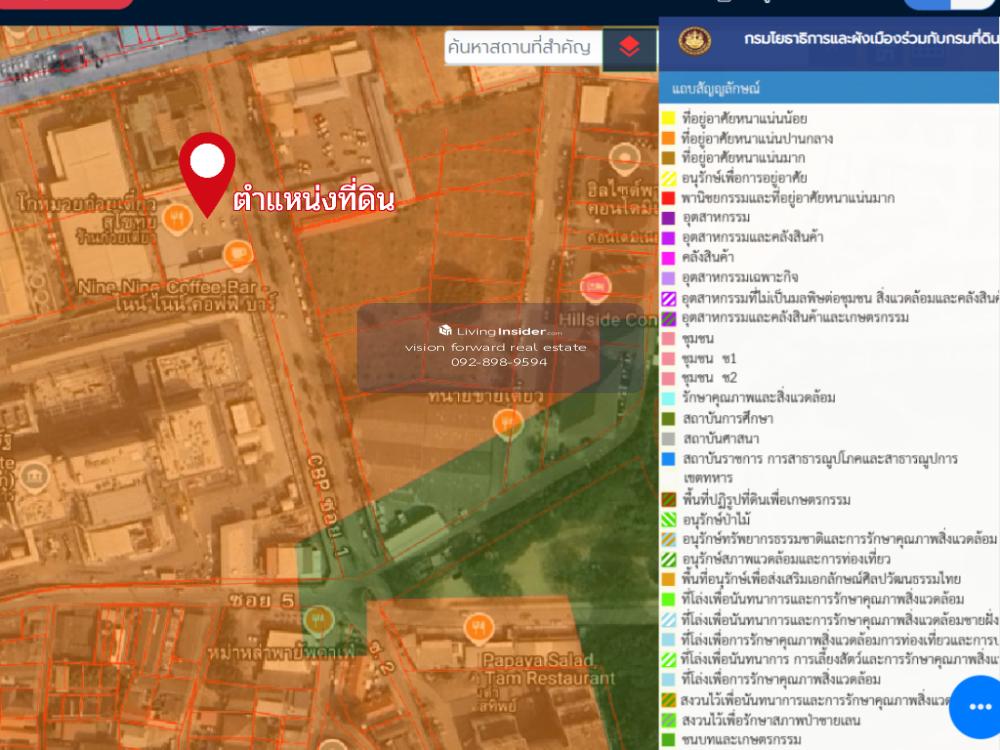The image size is (1000, 750).
Task: Click the search important places field
Action: [x=522, y=47]
